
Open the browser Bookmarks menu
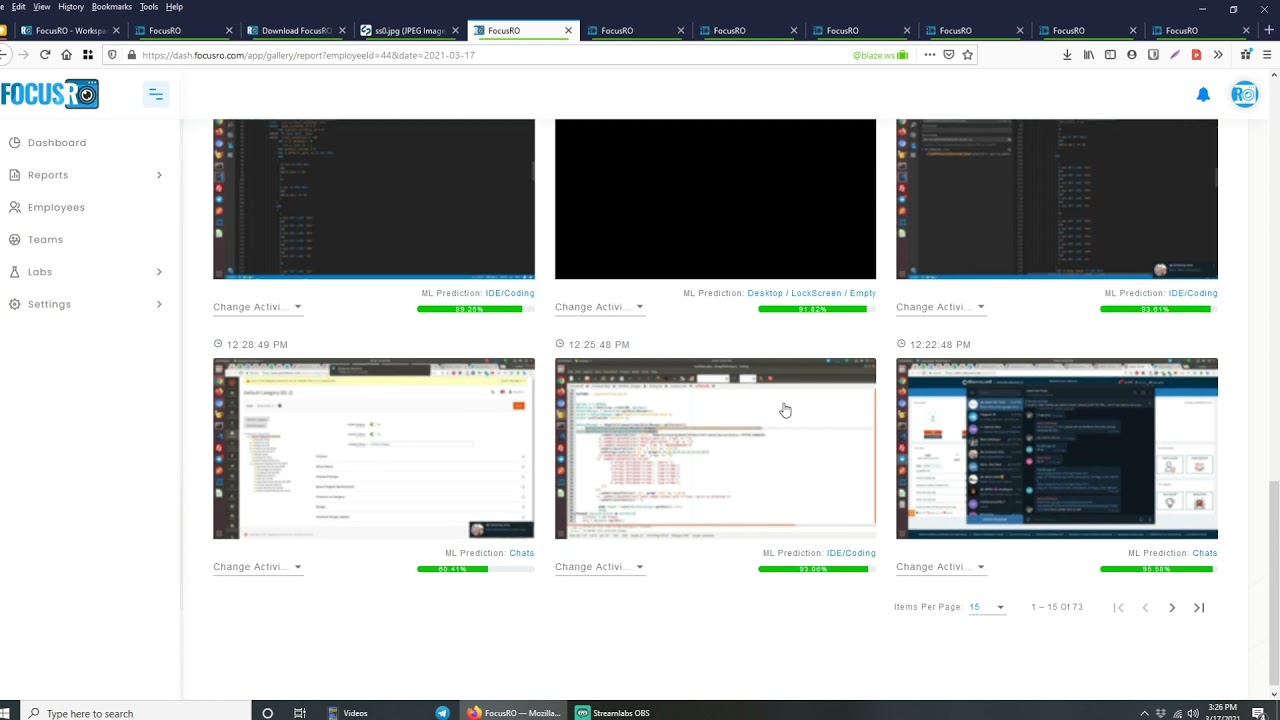(x=112, y=7)
